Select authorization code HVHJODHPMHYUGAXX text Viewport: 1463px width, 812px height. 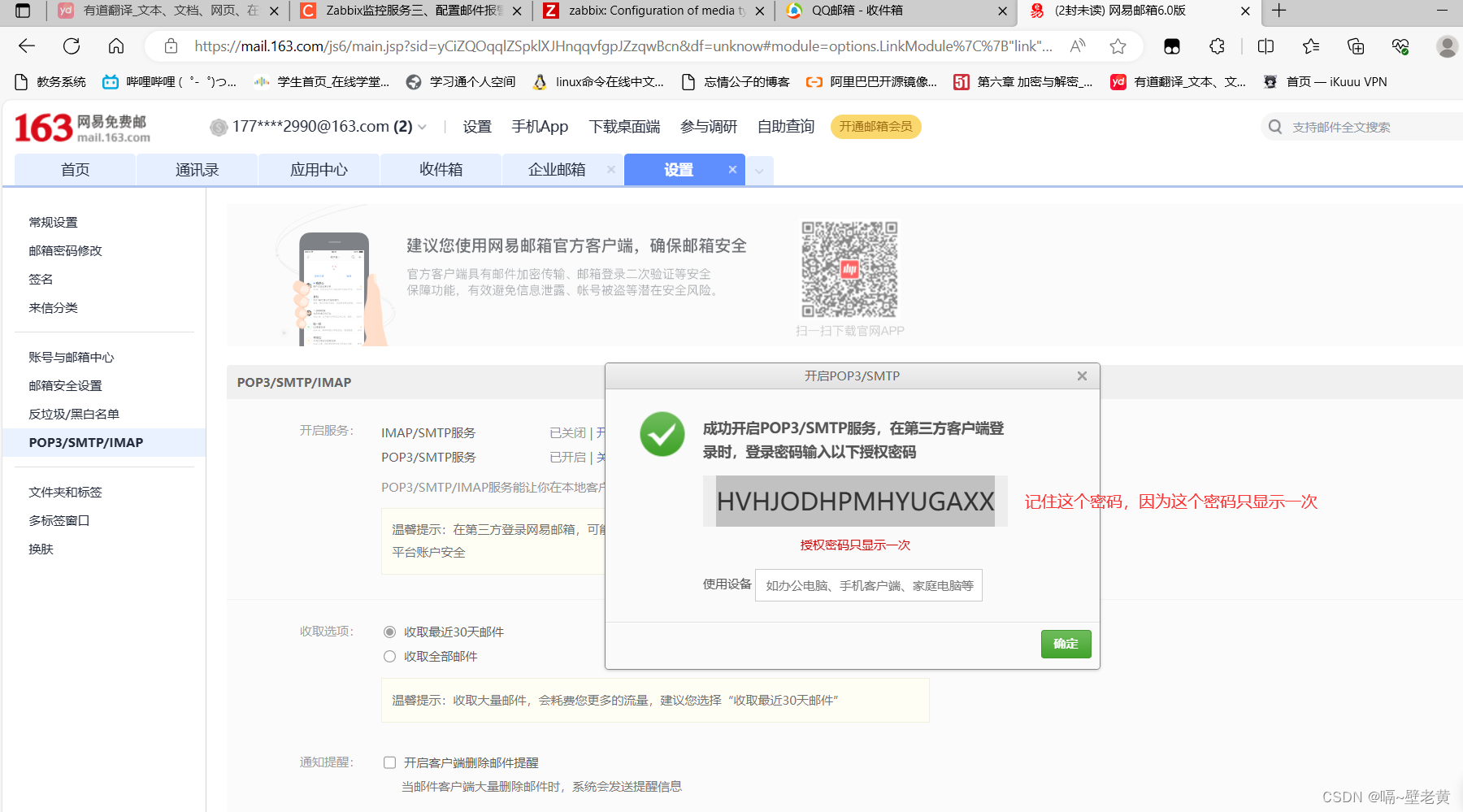[855, 502]
